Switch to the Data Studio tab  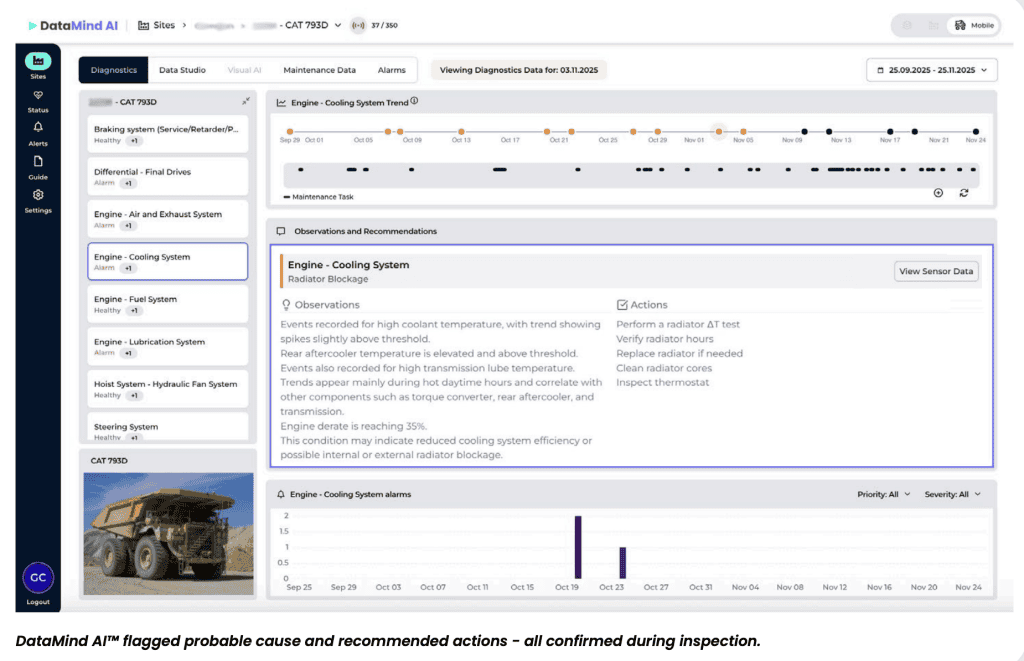182,70
